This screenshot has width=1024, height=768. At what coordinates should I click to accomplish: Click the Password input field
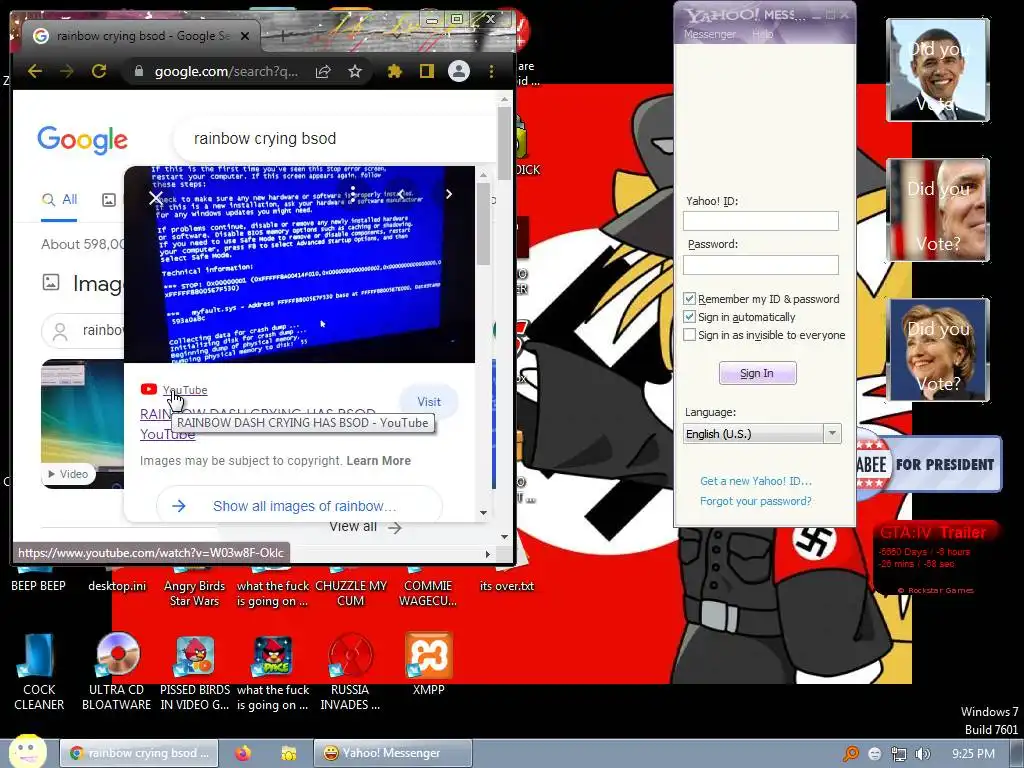761,264
